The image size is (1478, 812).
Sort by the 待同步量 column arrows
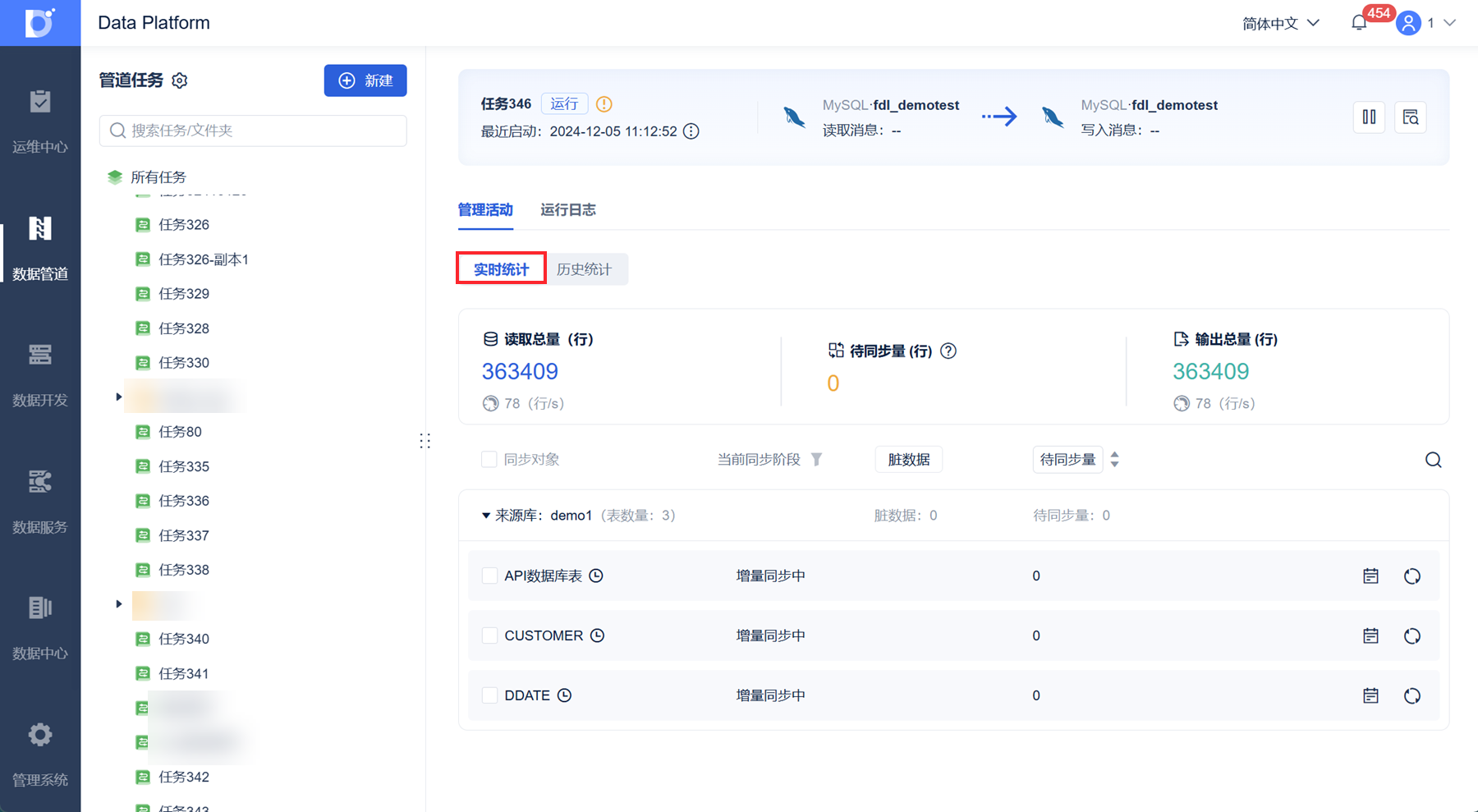pyautogui.click(x=1114, y=460)
